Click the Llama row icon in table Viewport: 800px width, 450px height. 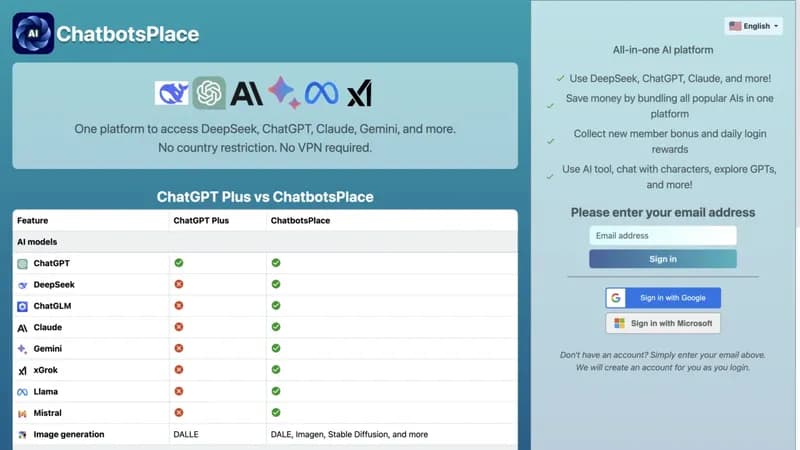point(22,392)
